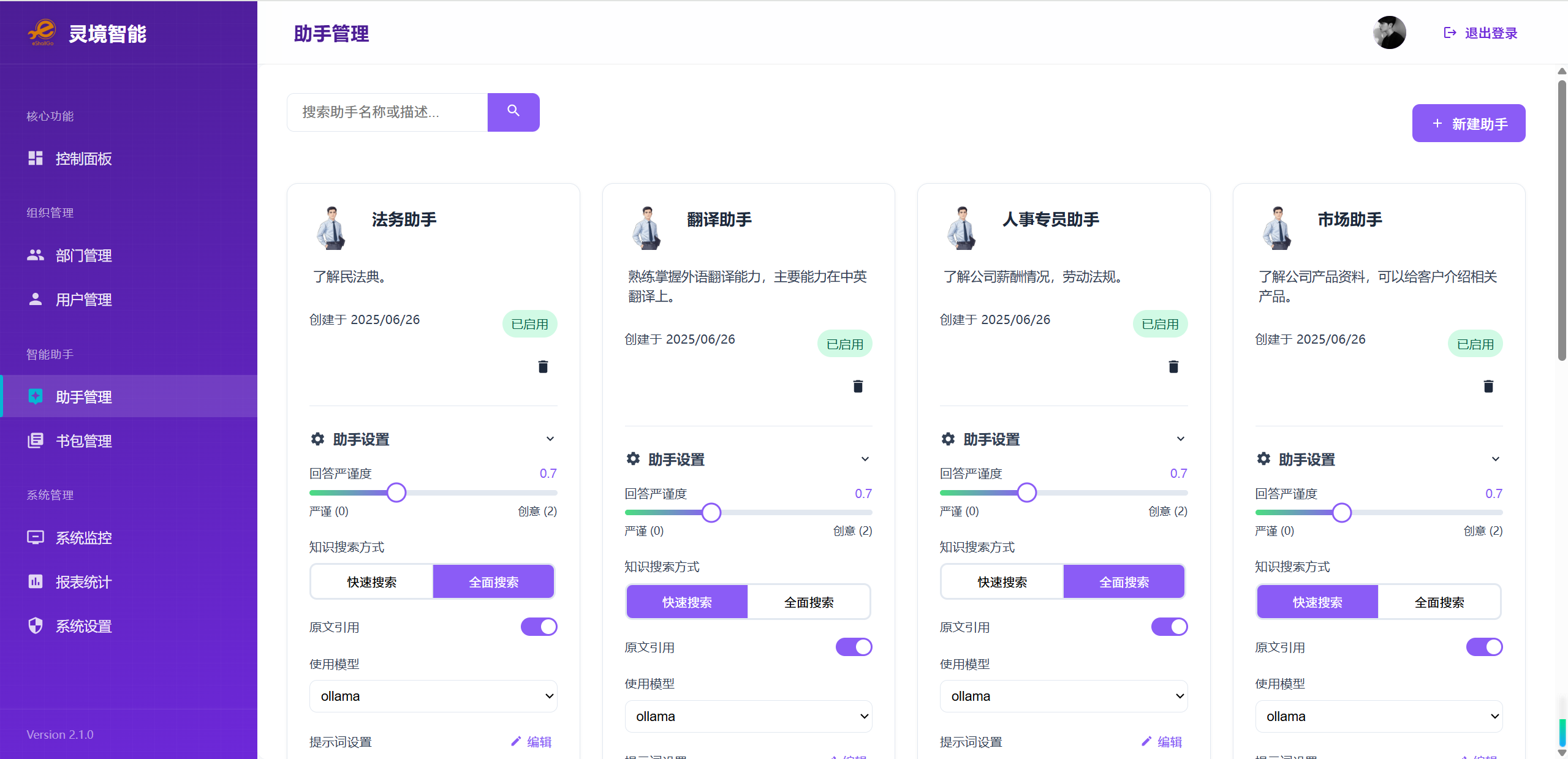Open 翻译助手 model selection dropdown
Screen dimensions: 1568x759
pos(748,716)
